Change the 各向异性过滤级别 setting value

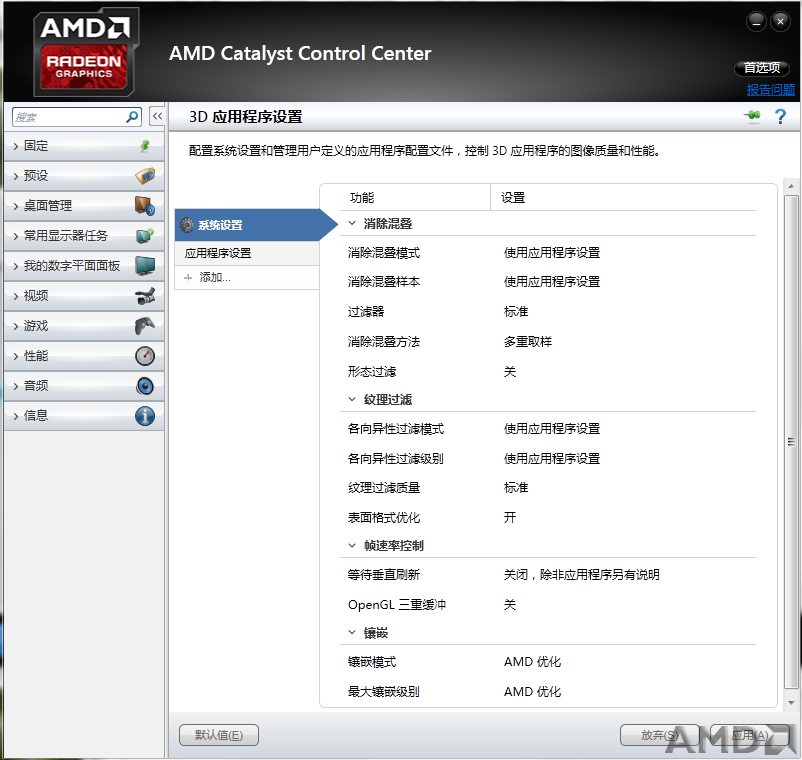pos(552,459)
